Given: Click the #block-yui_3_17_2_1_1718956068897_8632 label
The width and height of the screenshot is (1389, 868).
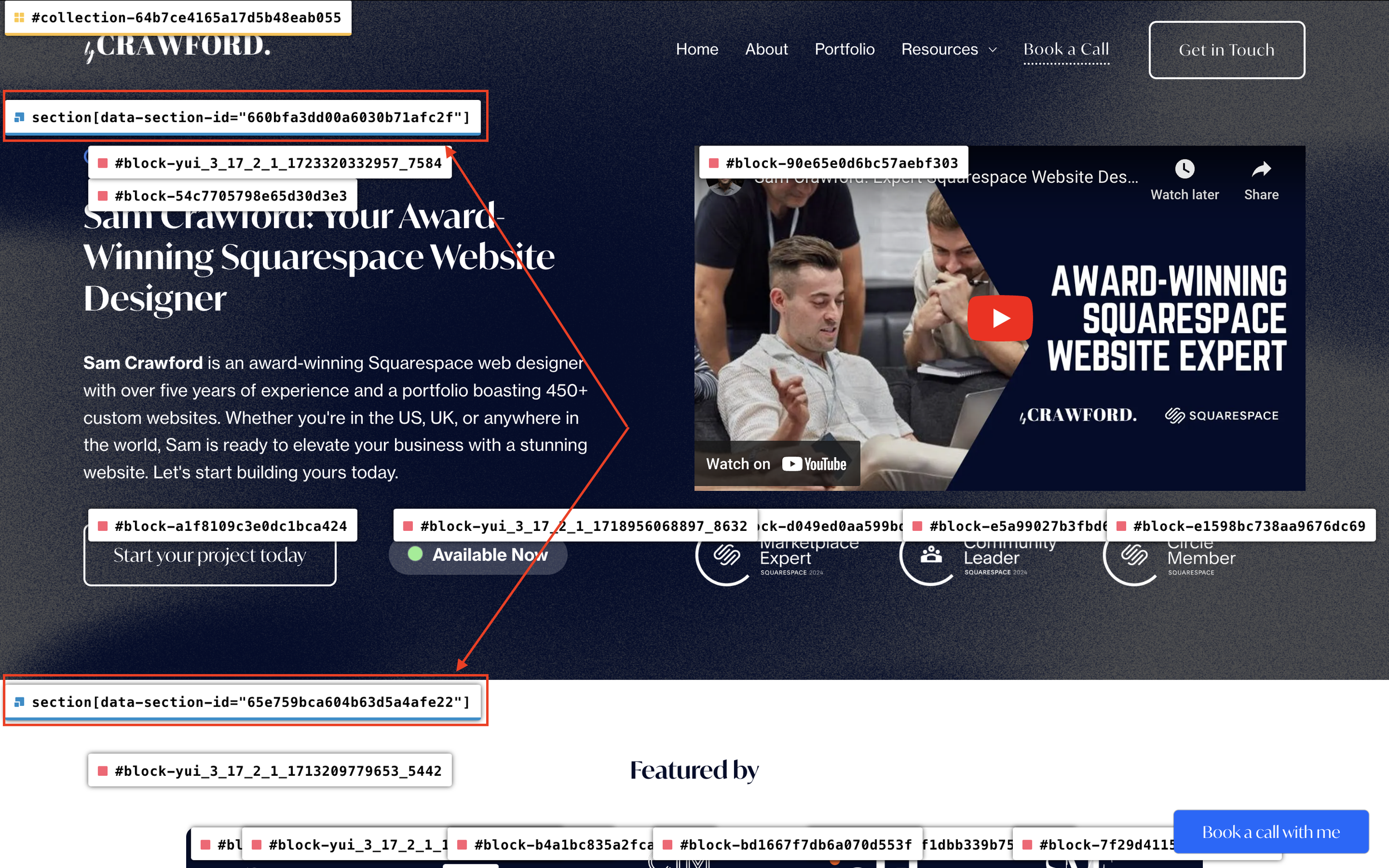Looking at the screenshot, I should click(x=576, y=526).
